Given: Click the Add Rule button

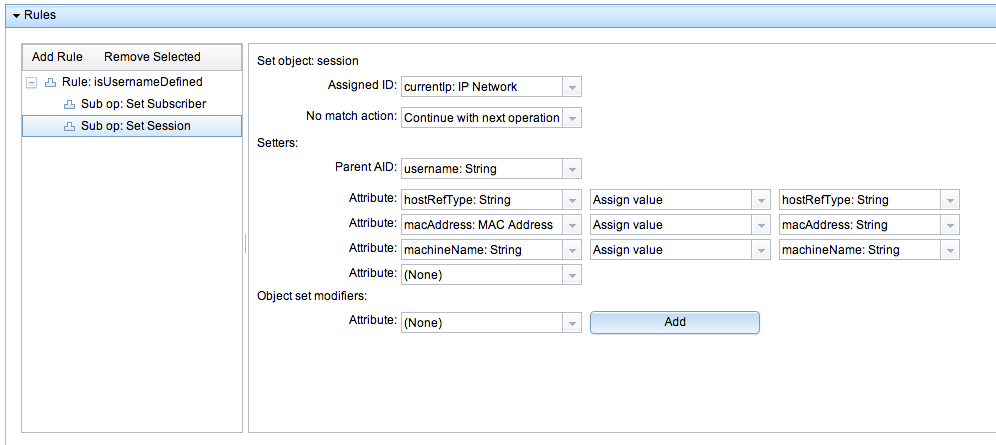Looking at the screenshot, I should click(57, 57).
